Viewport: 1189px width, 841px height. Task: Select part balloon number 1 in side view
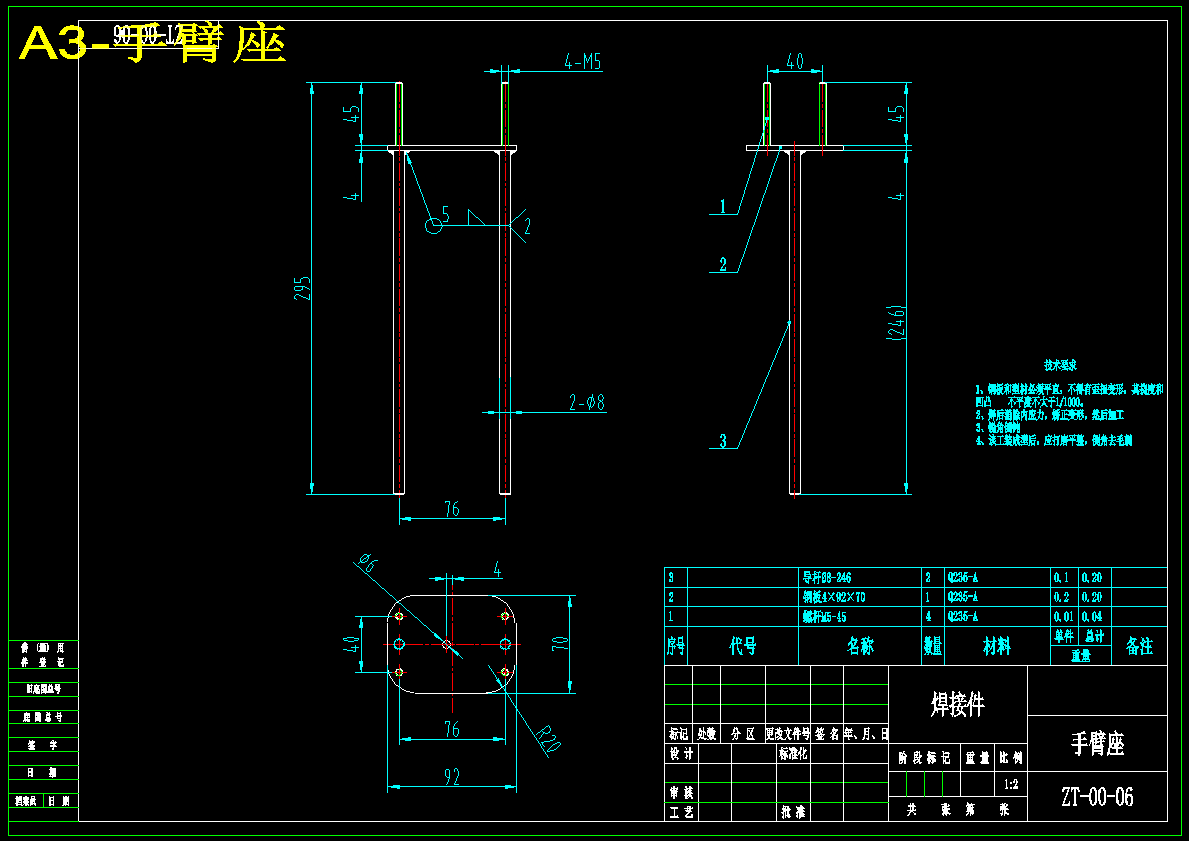pos(723,206)
